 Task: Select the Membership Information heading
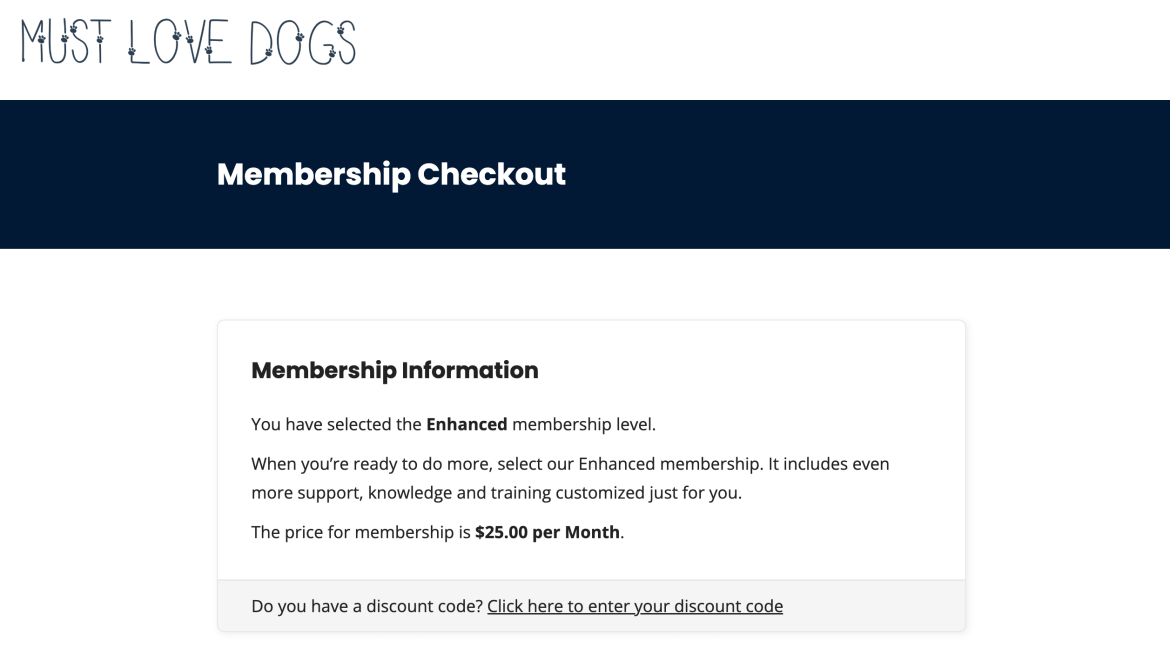tap(394, 370)
